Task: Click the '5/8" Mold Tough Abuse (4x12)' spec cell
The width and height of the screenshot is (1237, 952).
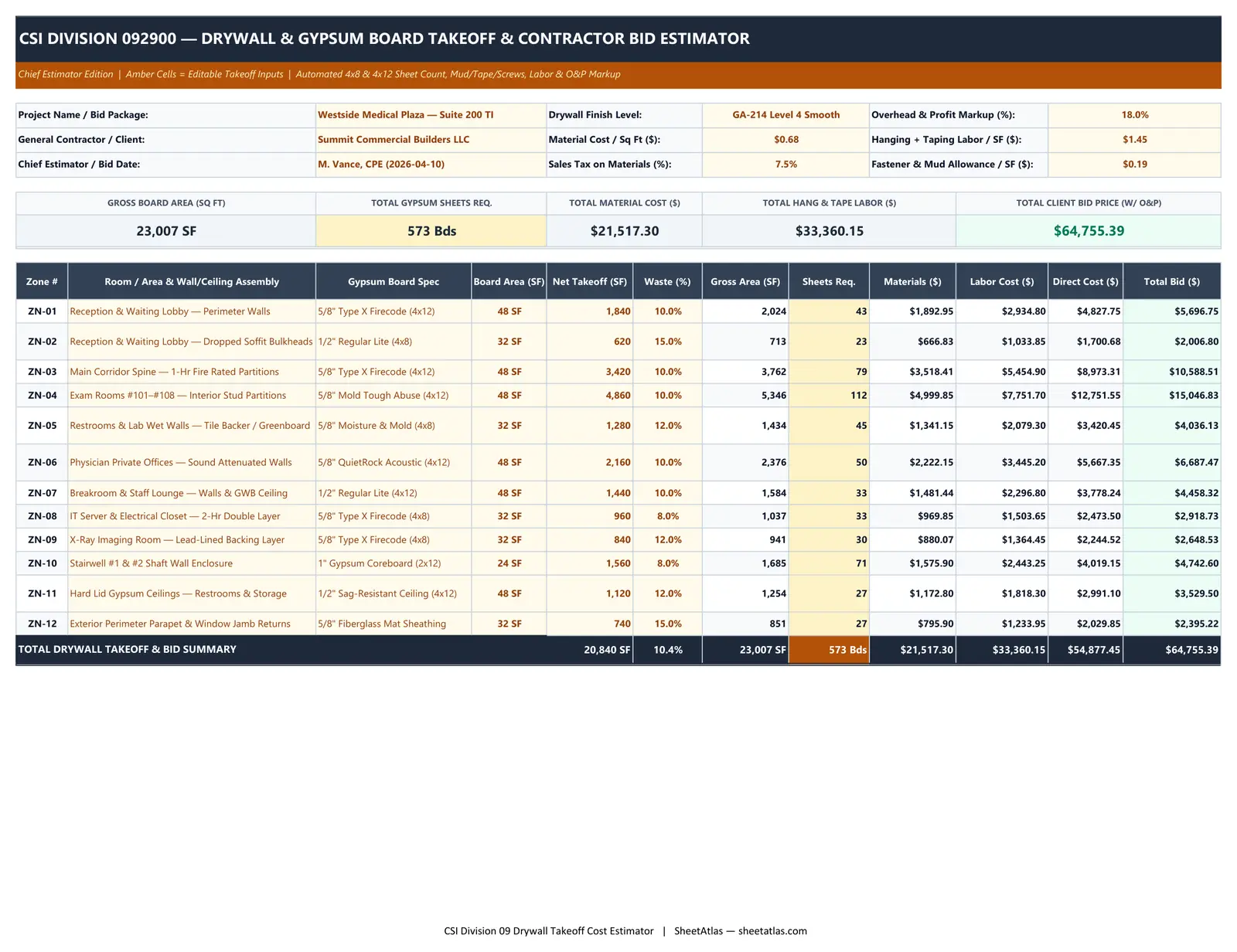Action: coord(394,396)
